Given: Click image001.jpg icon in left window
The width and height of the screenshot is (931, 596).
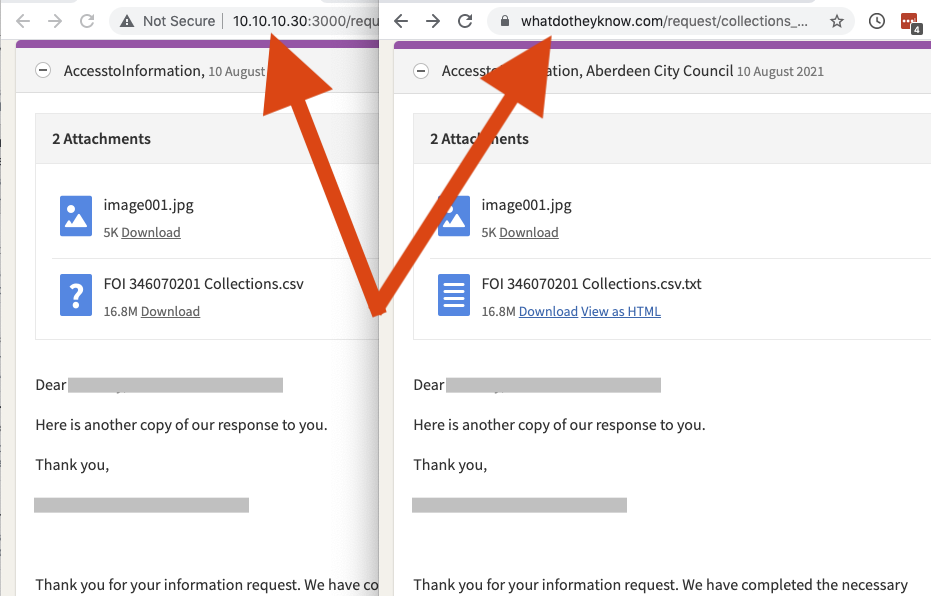Looking at the screenshot, I should tap(76, 216).
